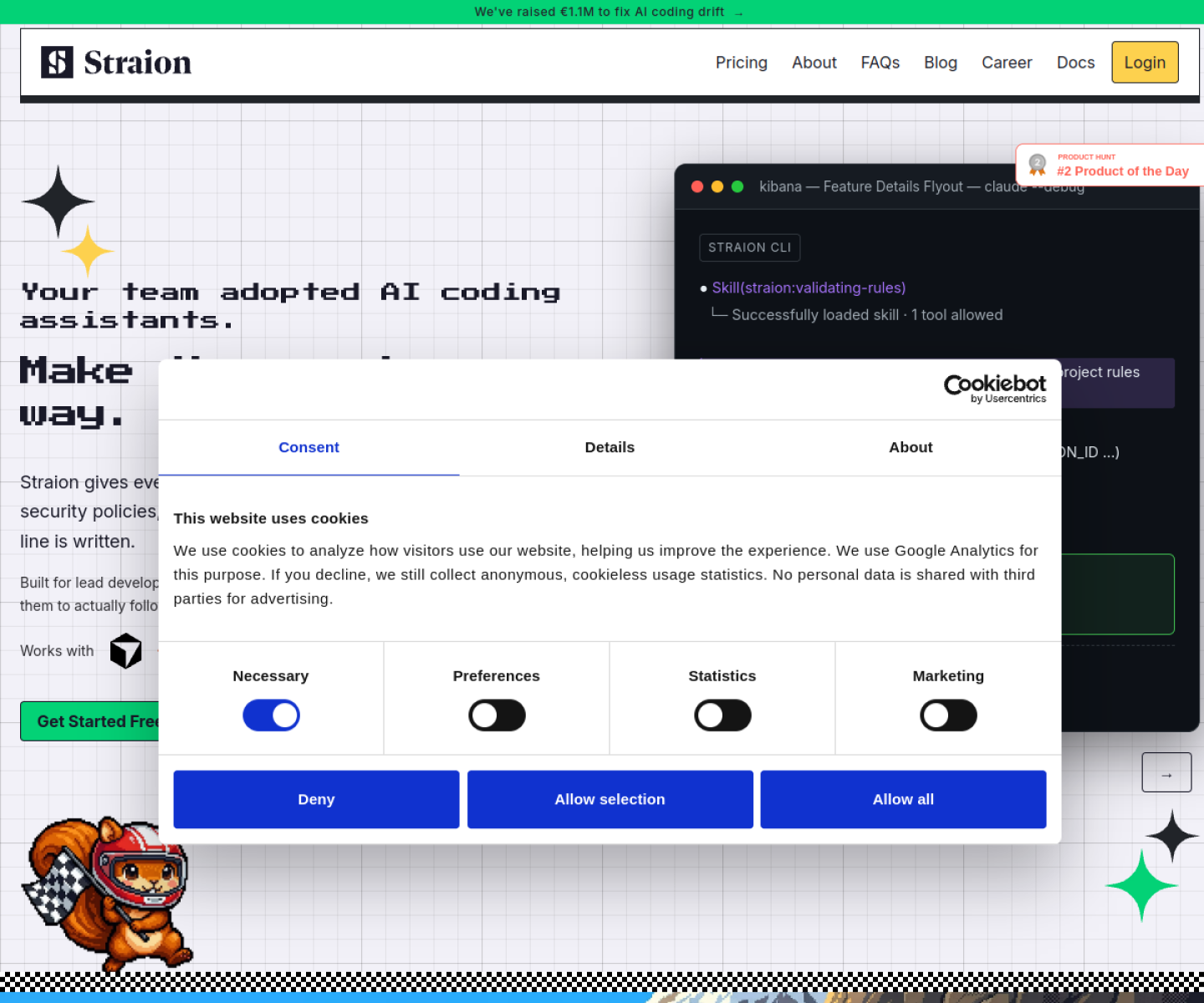Click the Get Started Free button
Viewport: 1204px width, 1003px height.
pyautogui.click(x=90, y=721)
